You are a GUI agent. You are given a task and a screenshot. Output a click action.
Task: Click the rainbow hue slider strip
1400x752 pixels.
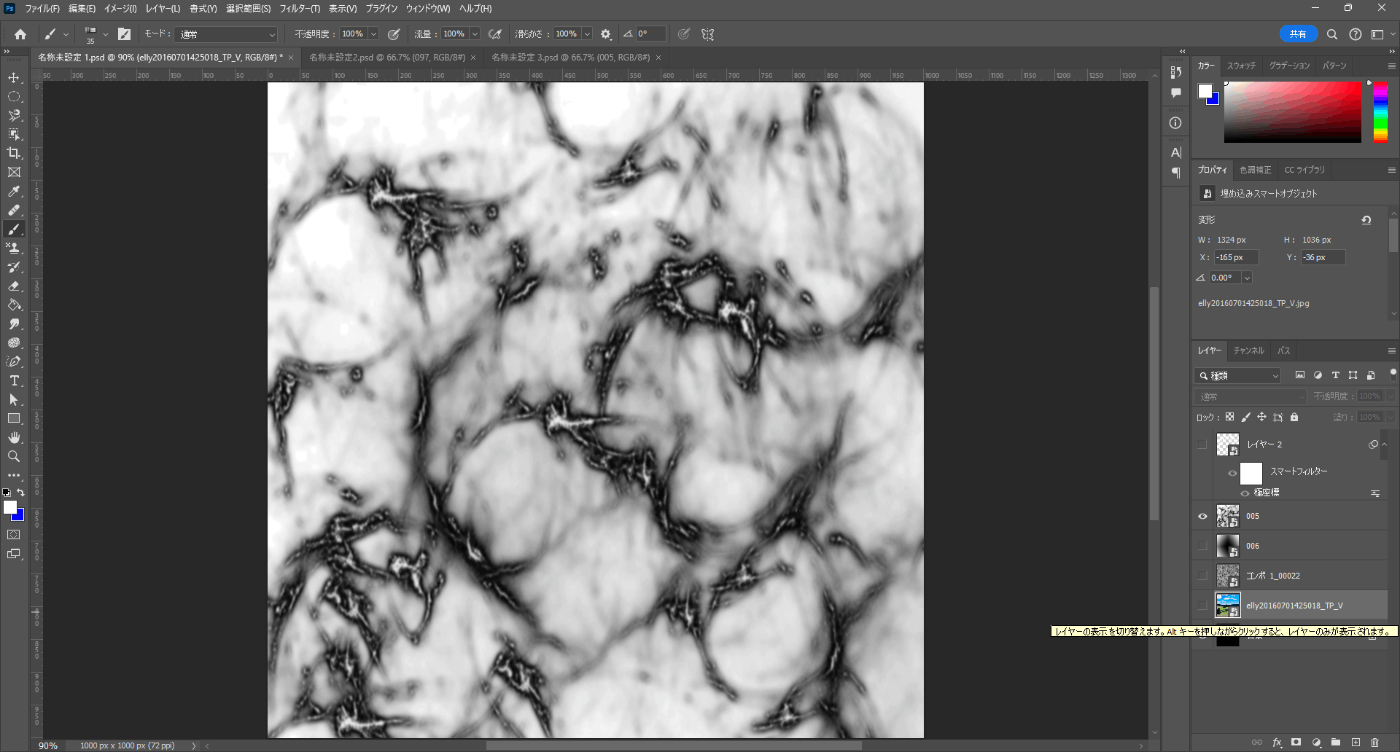click(1380, 112)
